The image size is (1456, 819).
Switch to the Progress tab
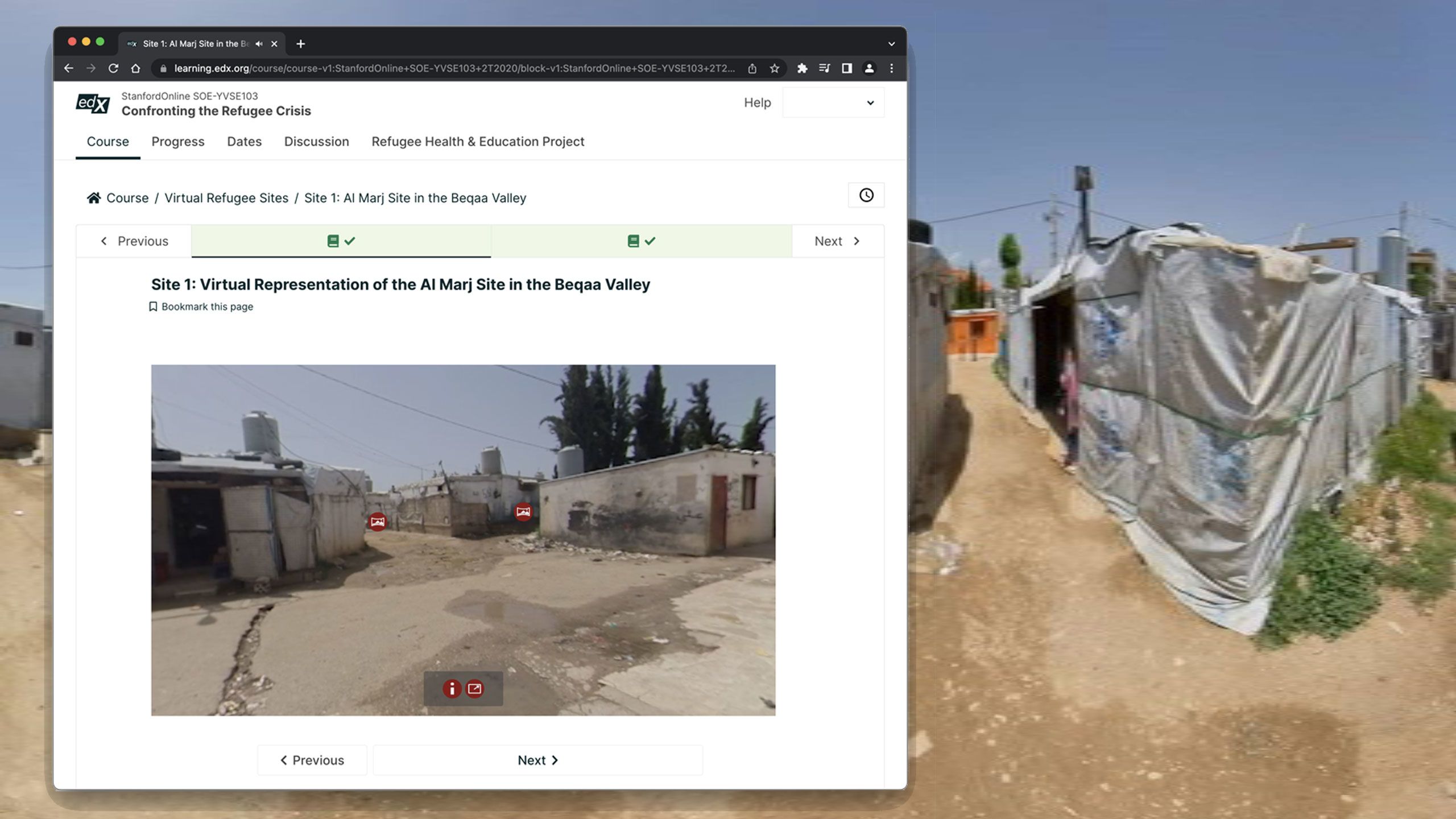pyautogui.click(x=178, y=142)
